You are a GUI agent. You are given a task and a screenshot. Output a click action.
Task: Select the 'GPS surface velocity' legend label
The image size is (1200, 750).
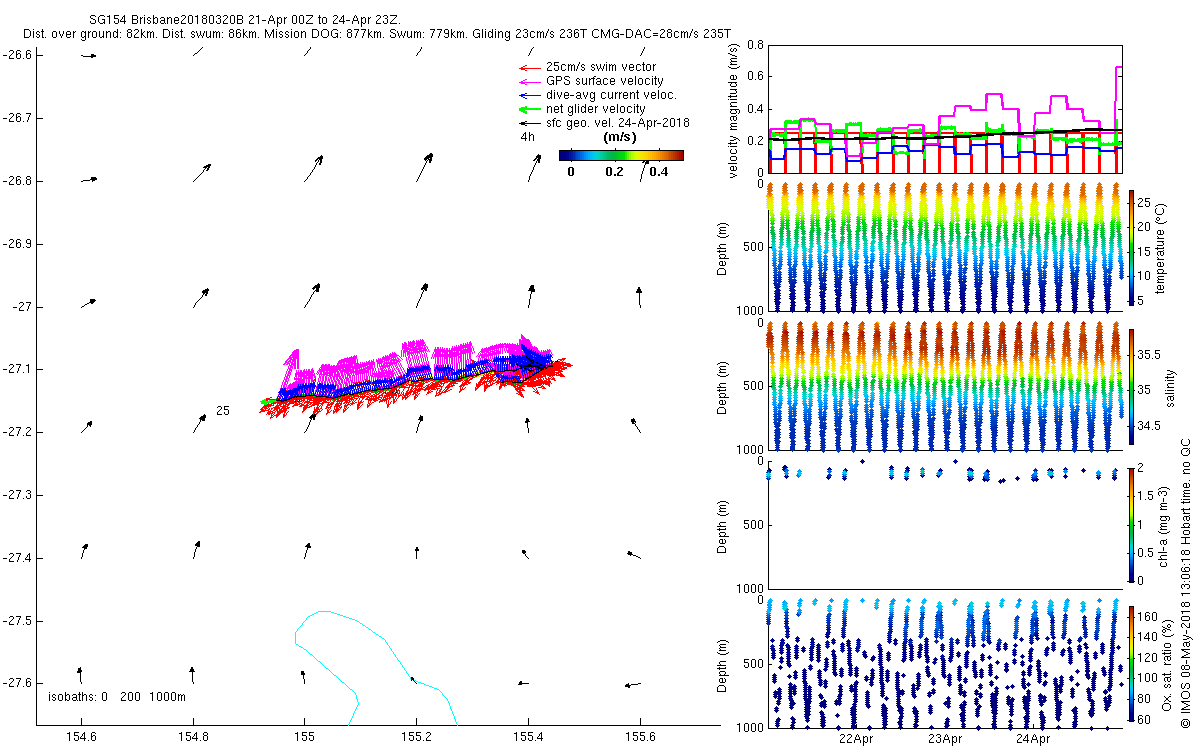tap(604, 81)
